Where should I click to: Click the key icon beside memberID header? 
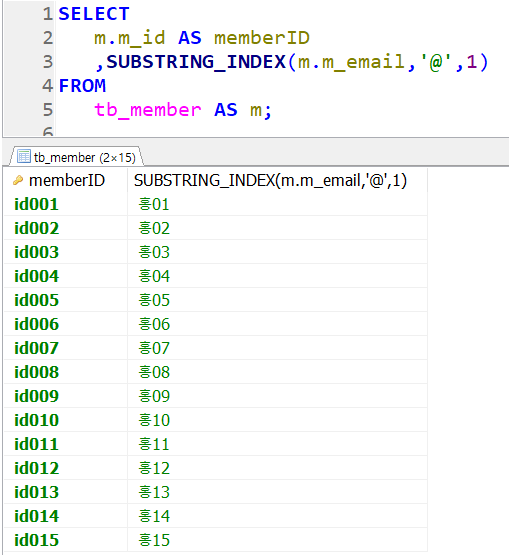[18, 181]
